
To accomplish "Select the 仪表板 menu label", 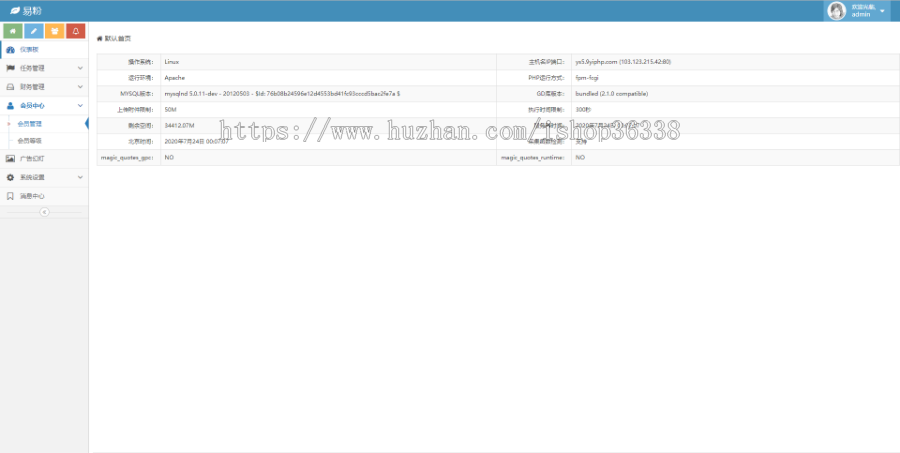I will point(29,50).
